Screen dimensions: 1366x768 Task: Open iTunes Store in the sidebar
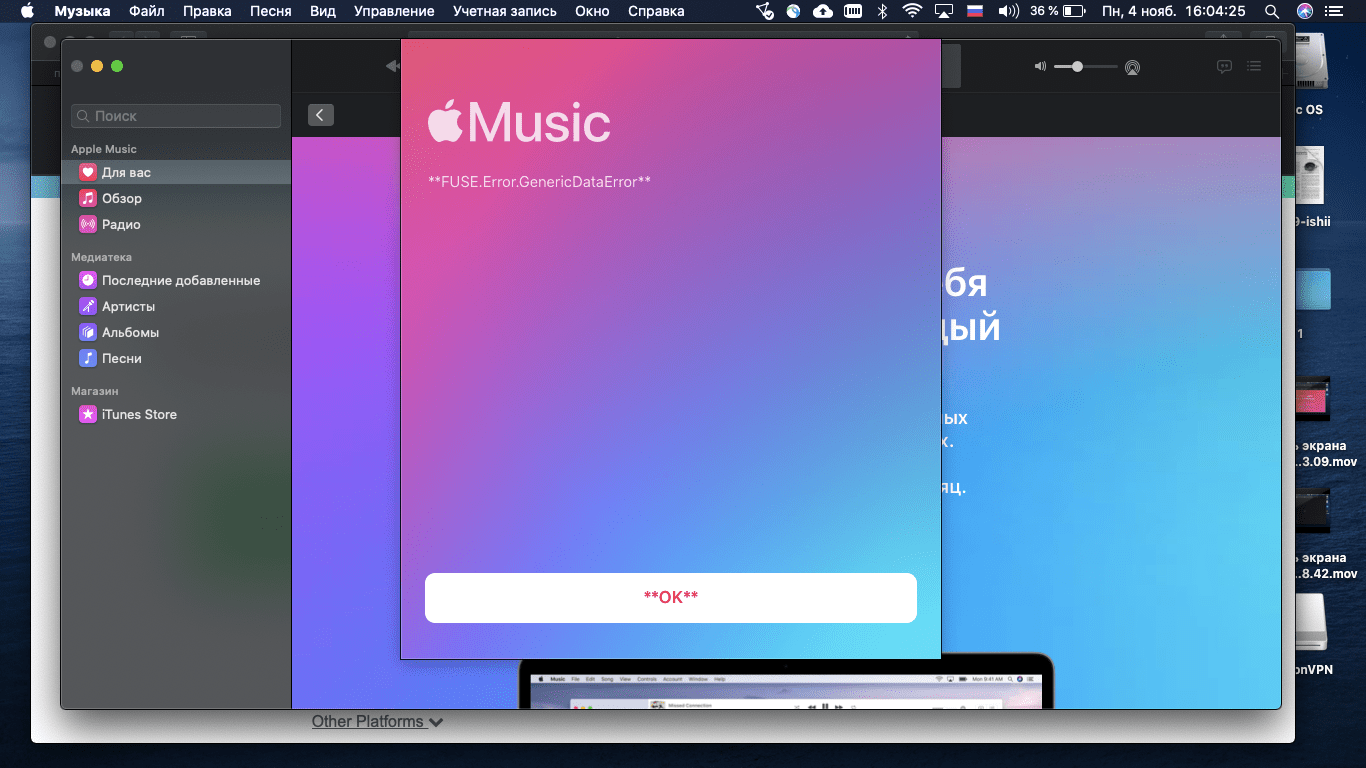click(176, 414)
